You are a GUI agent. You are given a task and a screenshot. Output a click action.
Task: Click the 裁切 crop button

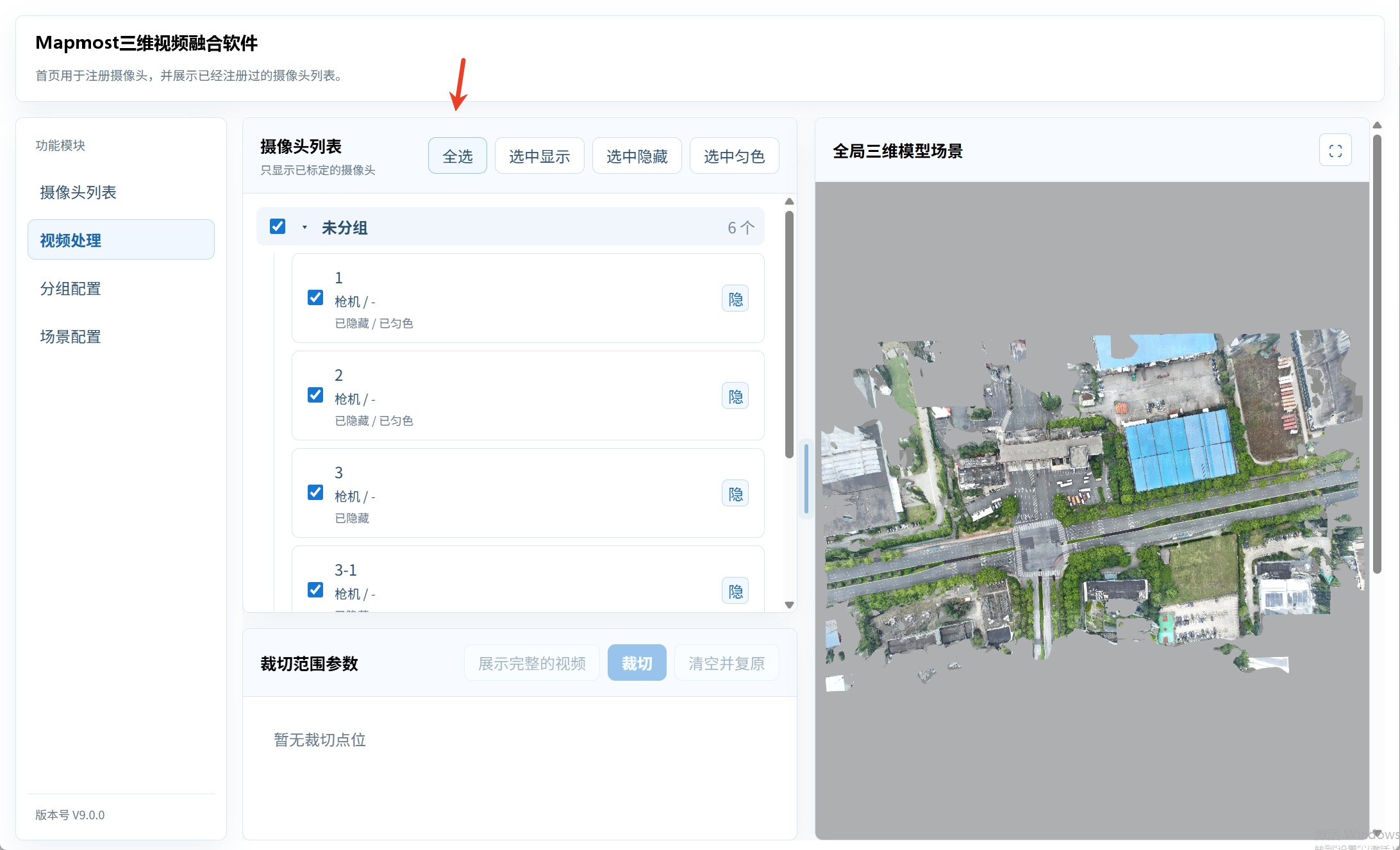(637, 663)
